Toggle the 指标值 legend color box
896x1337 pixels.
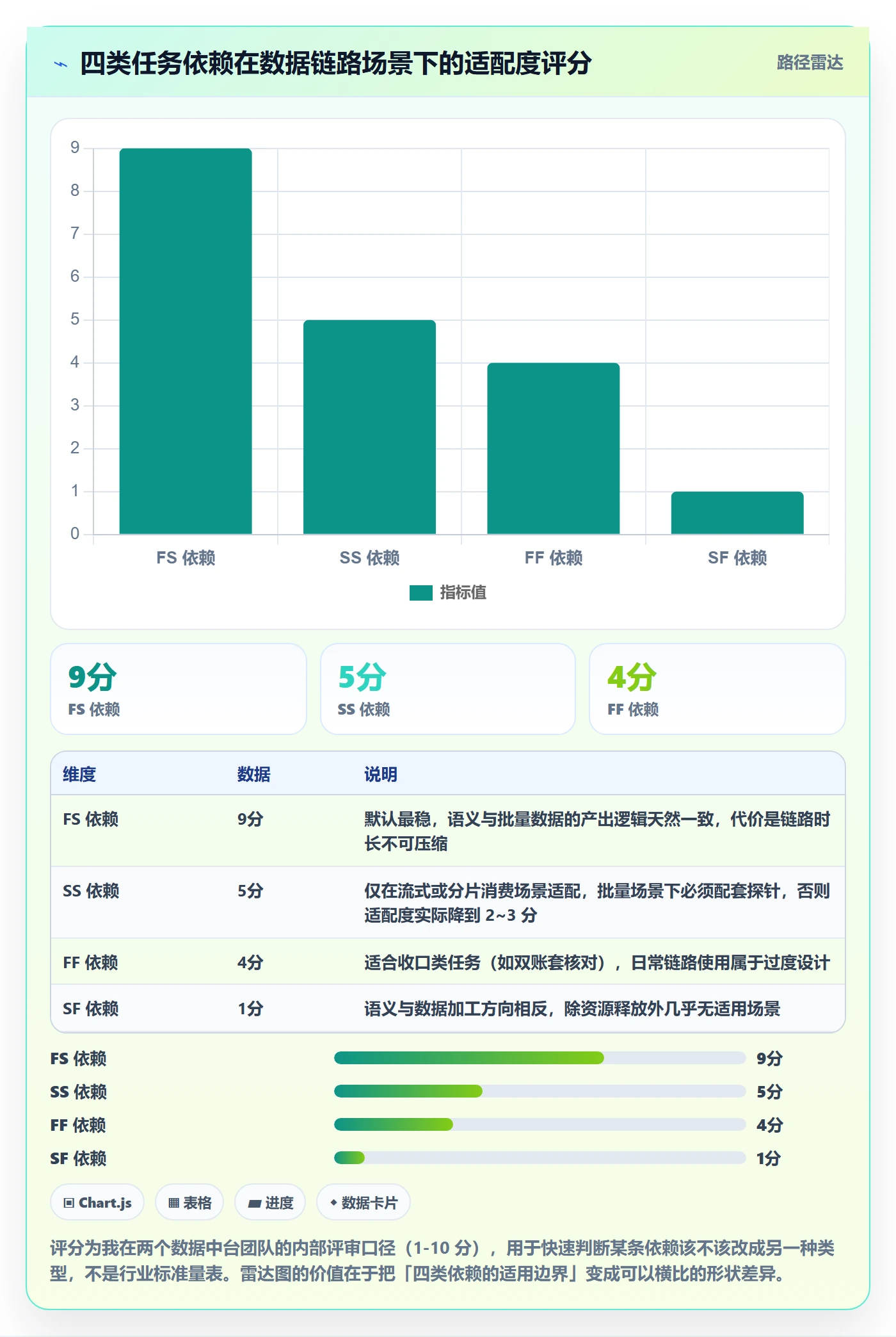tap(420, 593)
